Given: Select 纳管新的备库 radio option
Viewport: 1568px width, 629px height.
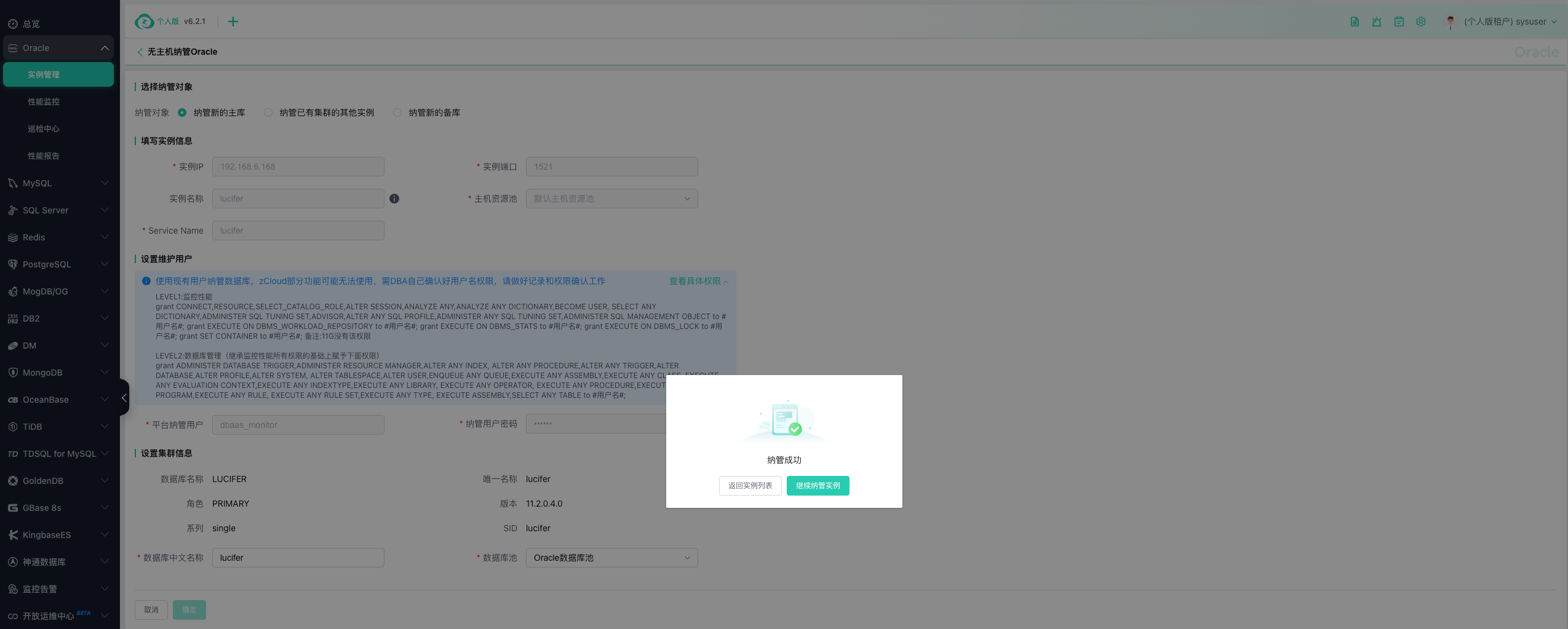Looking at the screenshot, I should pyautogui.click(x=397, y=113).
